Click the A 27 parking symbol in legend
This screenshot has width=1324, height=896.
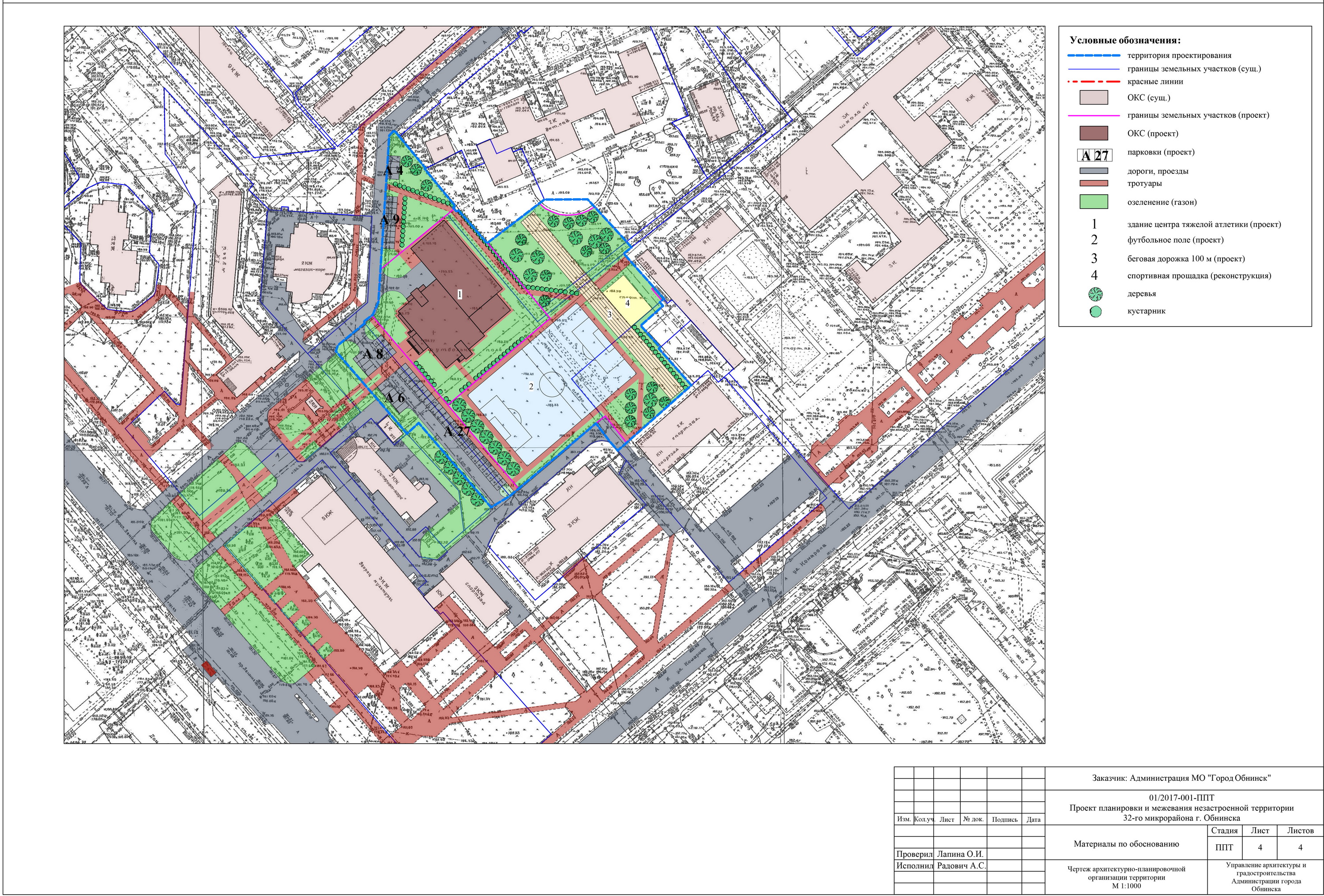click(1095, 155)
